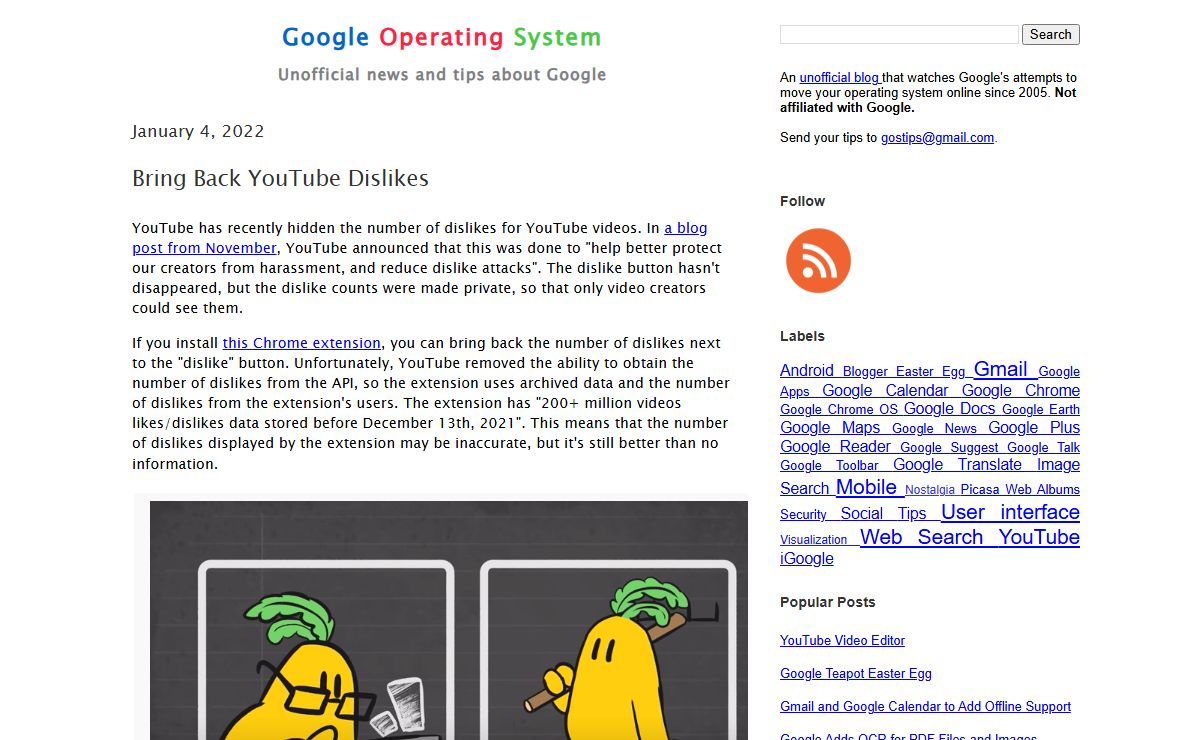The height and width of the screenshot is (740, 1200).
Task: Select the Gmail label
Action: (1001, 368)
